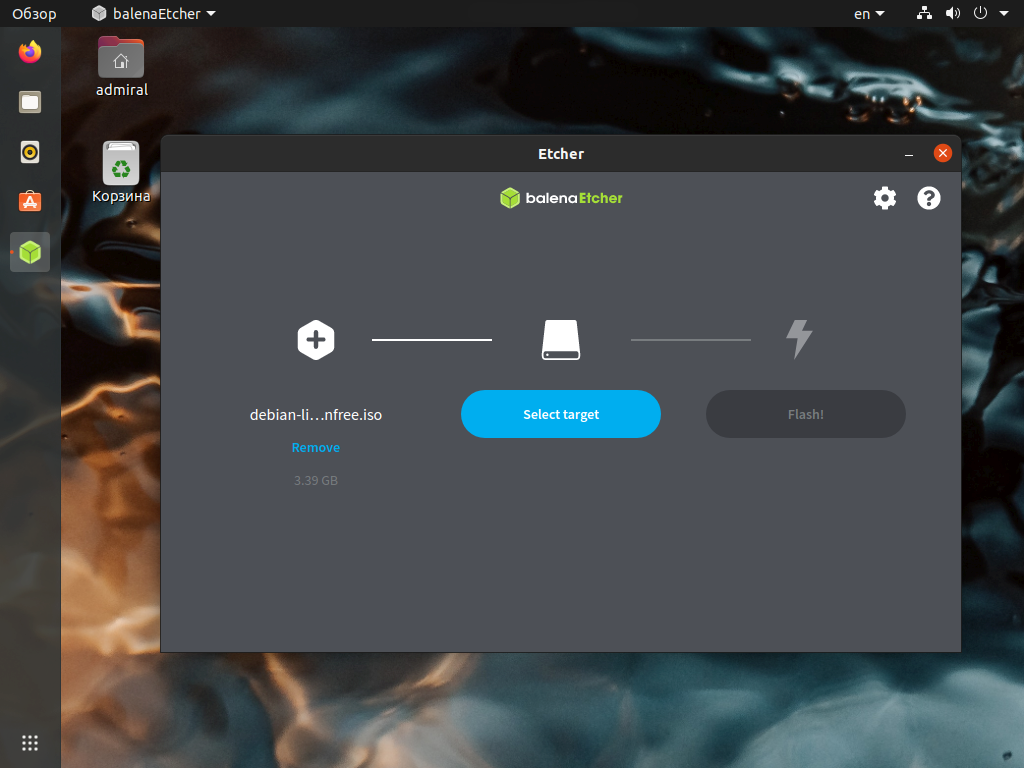Click the disabled Flash! button
1024x768 pixels.
pyautogui.click(x=805, y=414)
